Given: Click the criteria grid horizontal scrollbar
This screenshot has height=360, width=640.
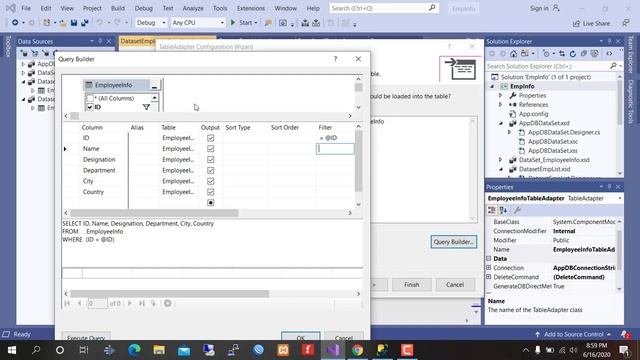Looking at the screenshot, I should 154,213.
